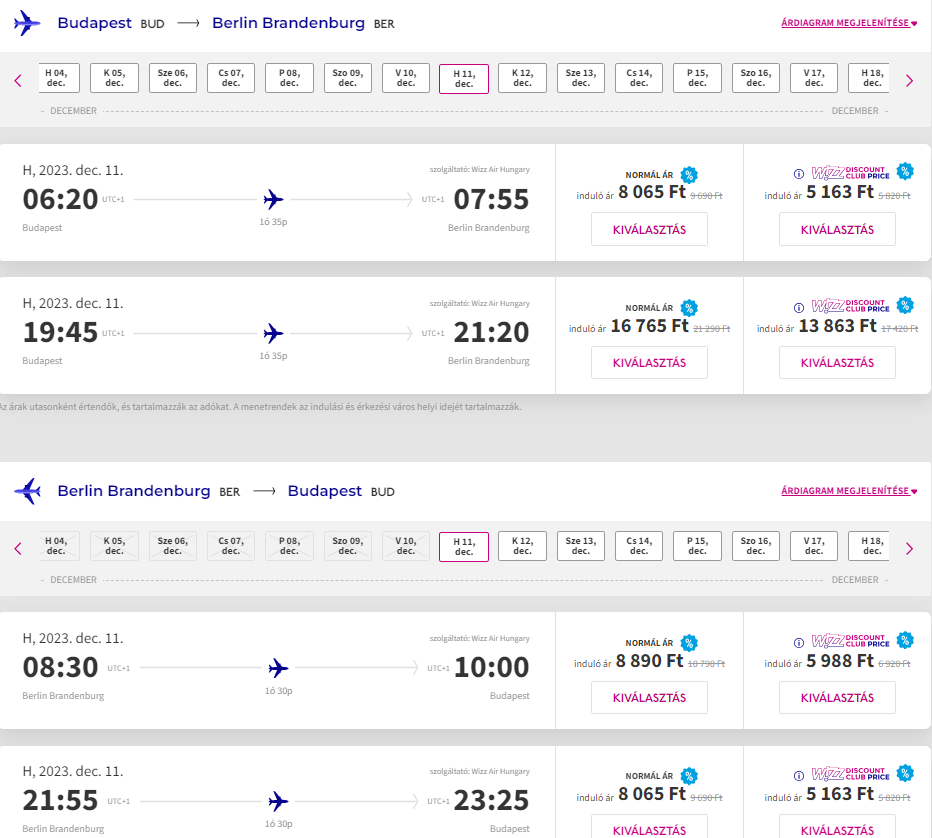Image resolution: width=932 pixels, height=838 pixels.
Task: Click the percent badge beside 5 988 Ft club price
Action: tap(905, 639)
